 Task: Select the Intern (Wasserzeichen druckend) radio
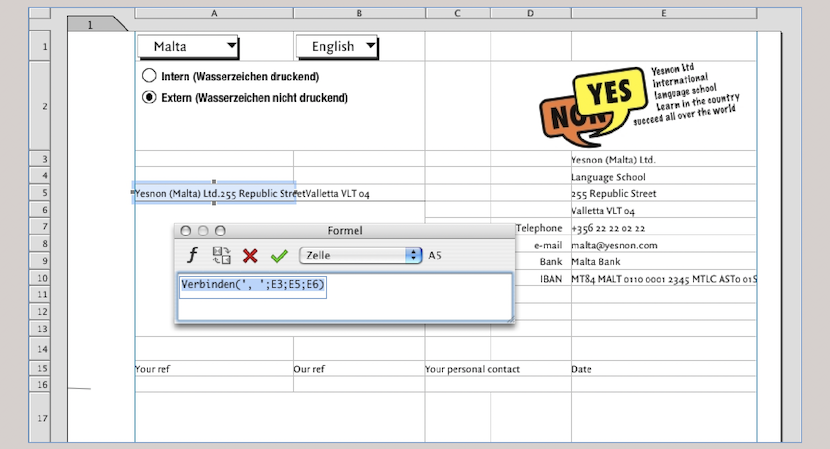pyautogui.click(x=149, y=76)
